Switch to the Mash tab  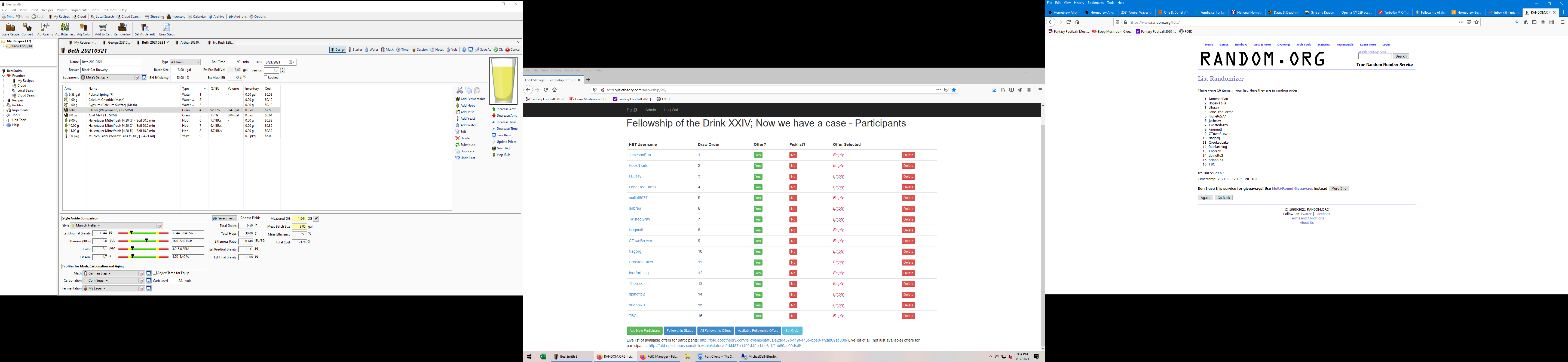point(387,50)
